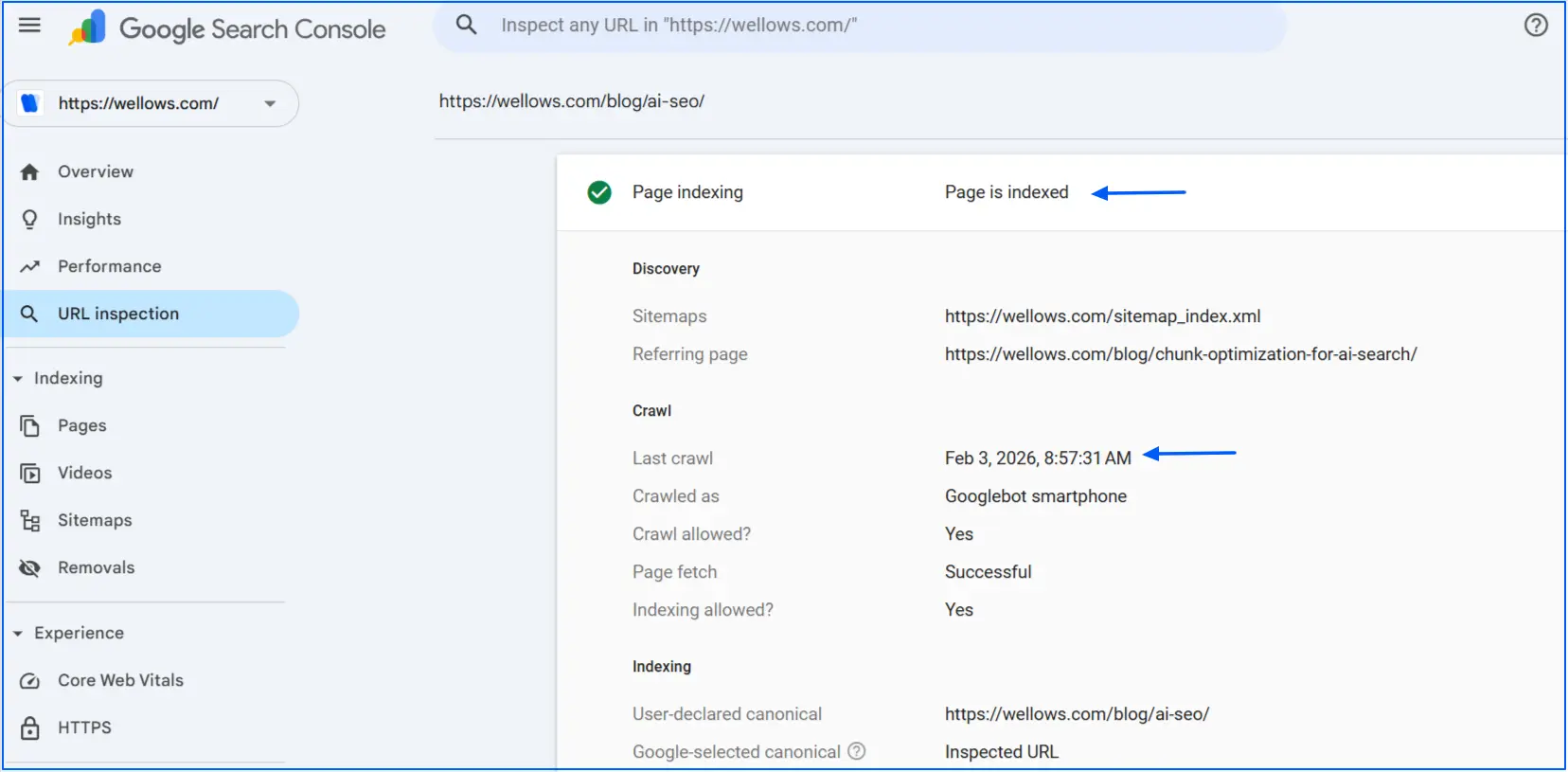1568x772 pixels.
Task: Click the 'Crawled as' label
Action: pos(676,496)
